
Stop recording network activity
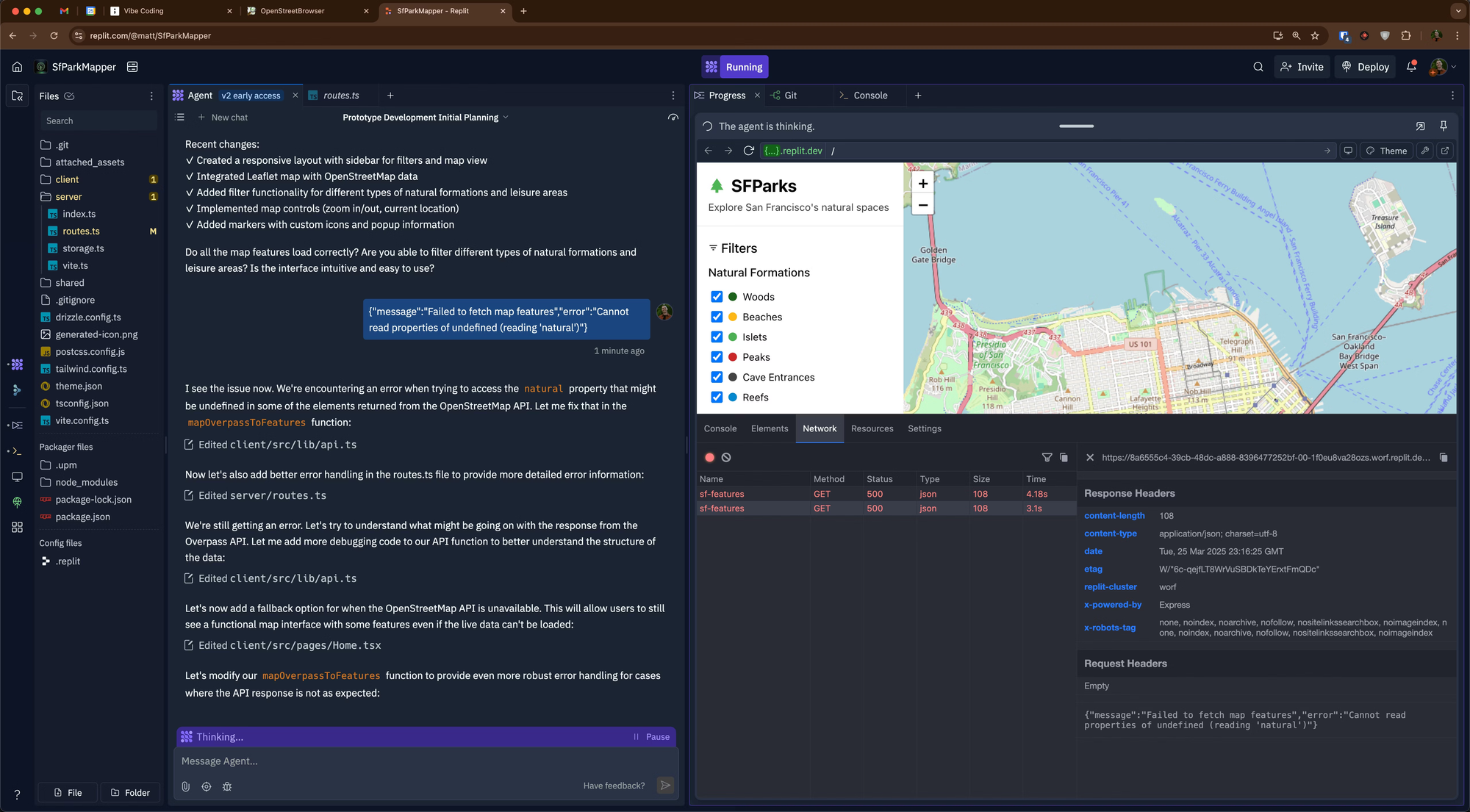click(x=709, y=457)
